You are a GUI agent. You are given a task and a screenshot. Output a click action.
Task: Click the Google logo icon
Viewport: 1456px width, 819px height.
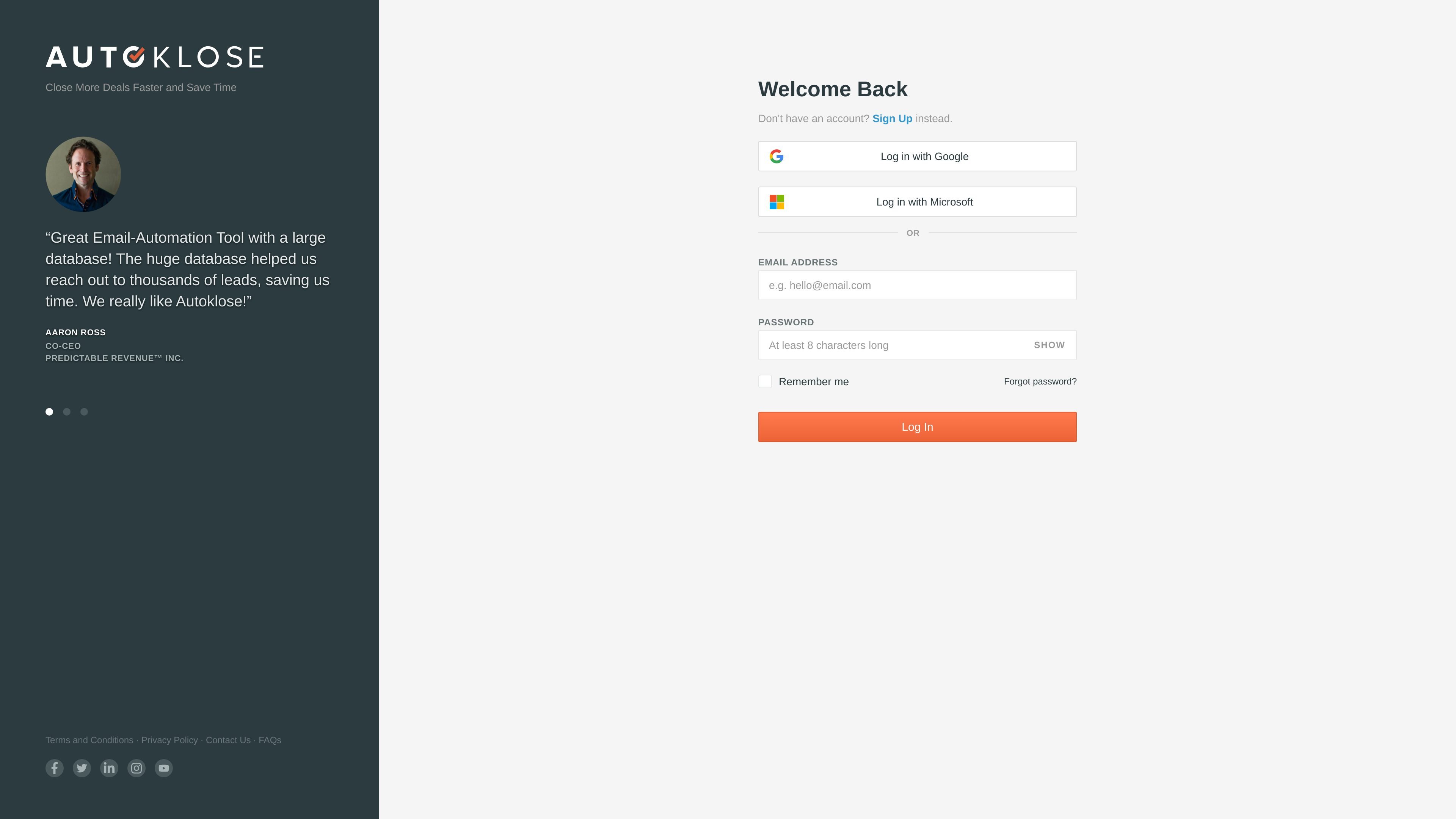[x=777, y=157]
